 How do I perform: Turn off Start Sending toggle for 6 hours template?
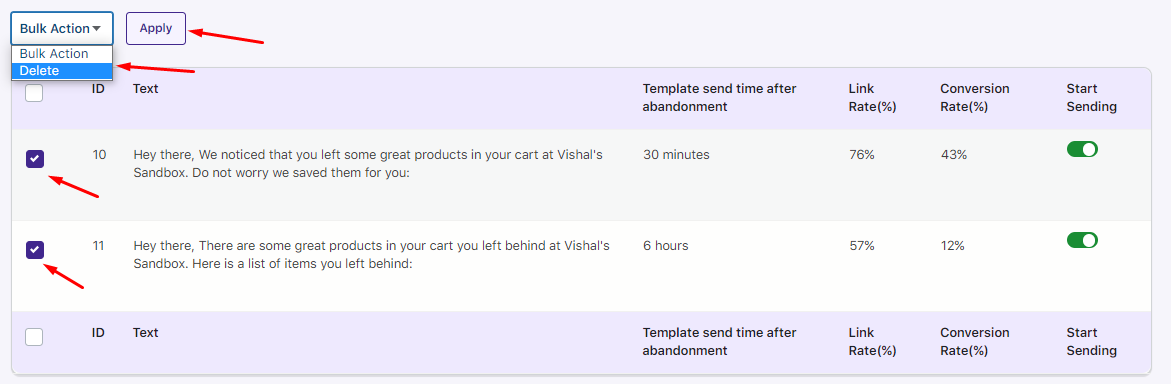click(x=1082, y=240)
